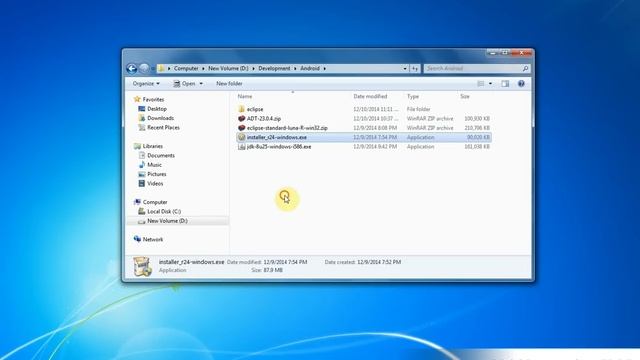Expand the Open button dropdown arrow

pyautogui.click(x=201, y=84)
